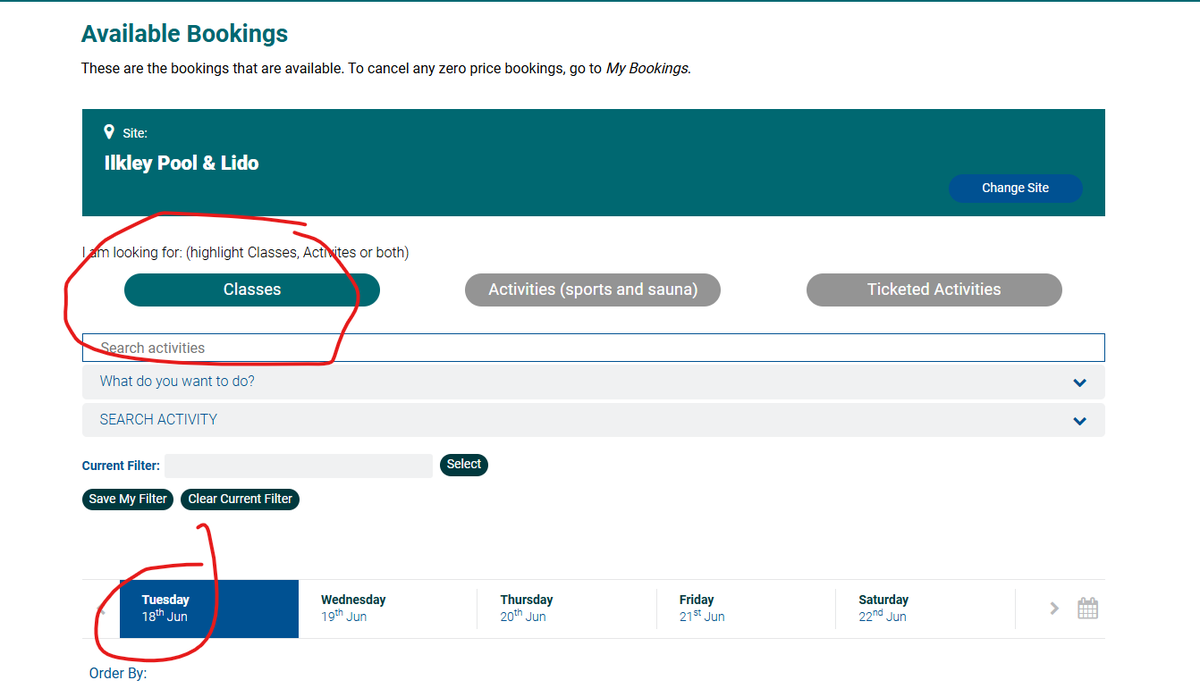
Task: Enable the Ticketed Activities filter
Action: 933,289
